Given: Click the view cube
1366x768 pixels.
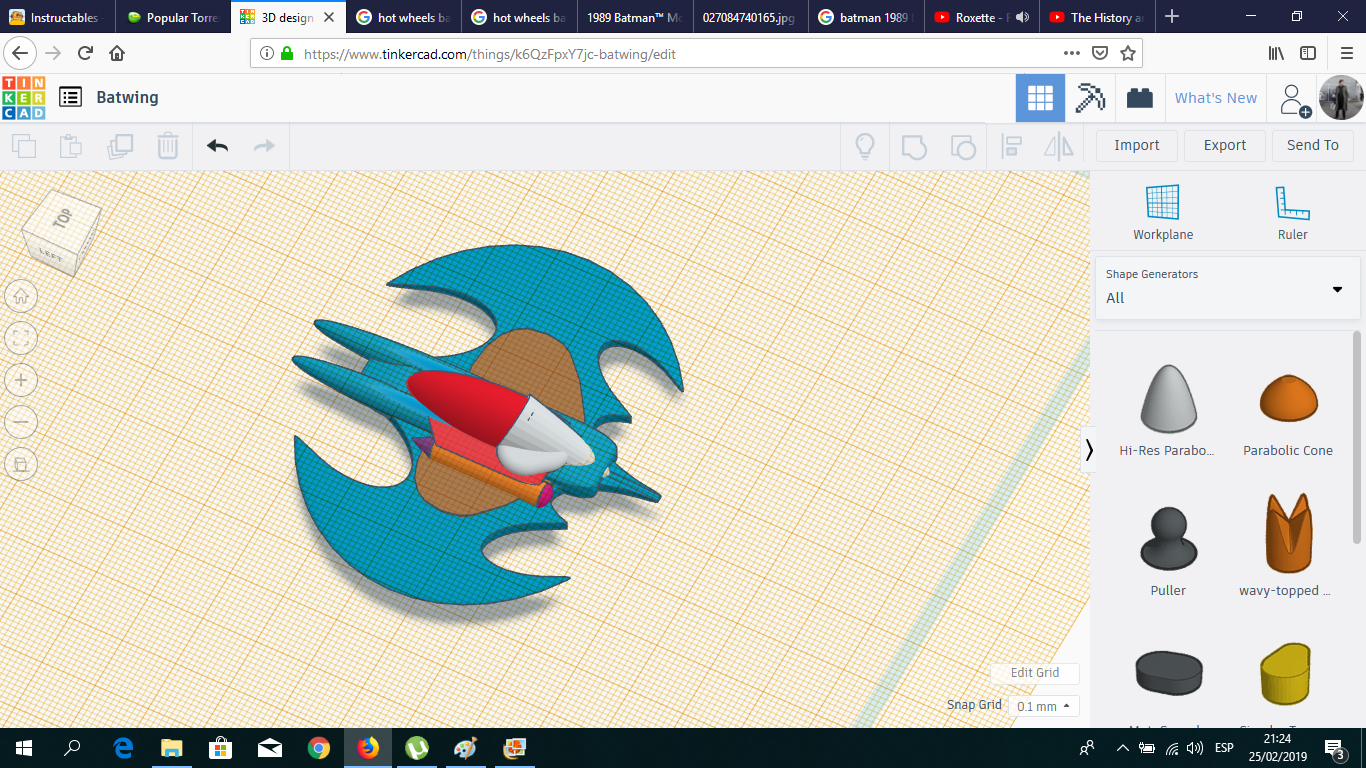Looking at the screenshot, I should pyautogui.click(x=60, y=233).
